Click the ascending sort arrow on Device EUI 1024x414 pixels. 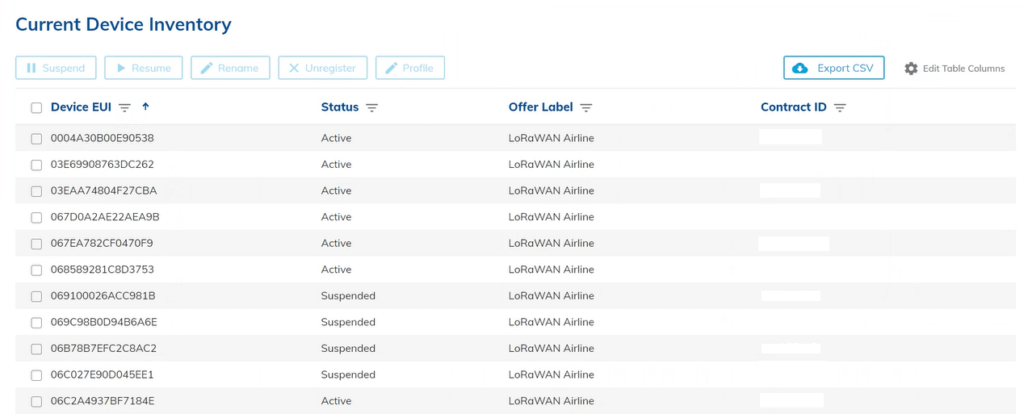(x=145, y=106)
